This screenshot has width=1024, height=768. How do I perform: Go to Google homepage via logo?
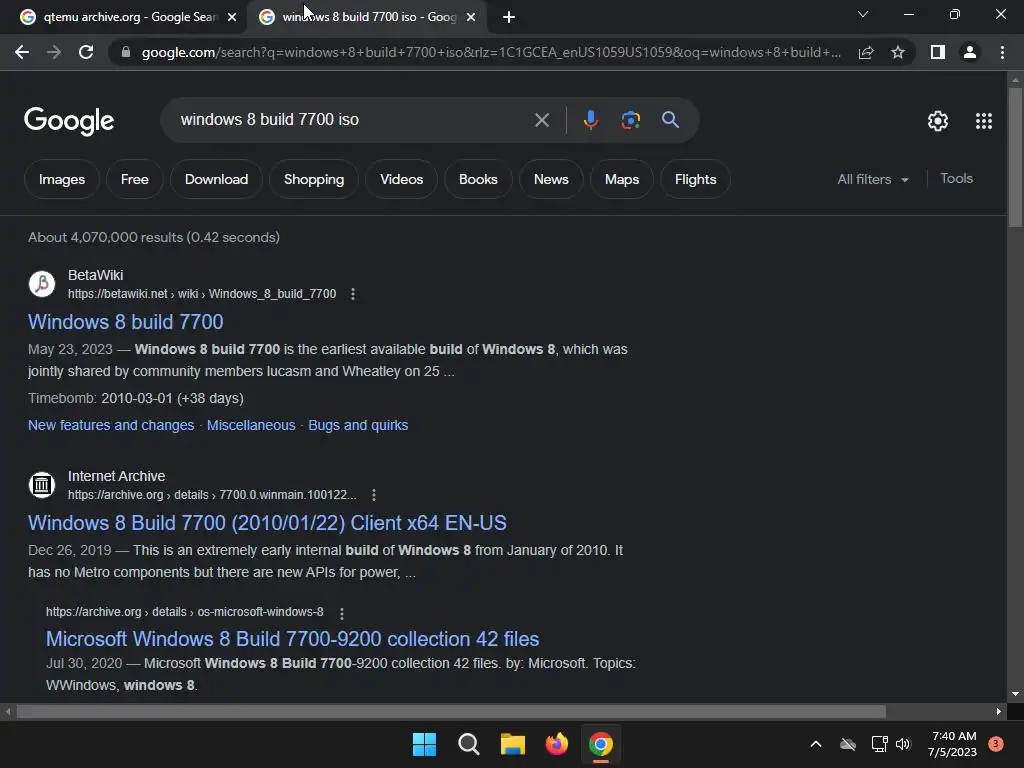tap(69, 121)
